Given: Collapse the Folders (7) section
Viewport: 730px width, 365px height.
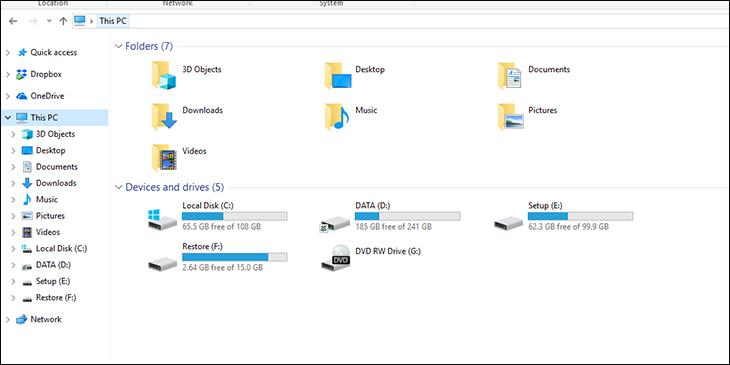Looking at the screenshot, I should [118, 47].
